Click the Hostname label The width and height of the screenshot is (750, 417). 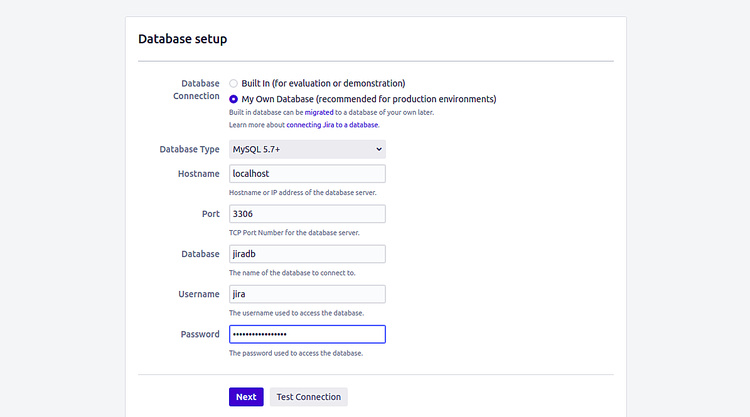pos(199,174)
